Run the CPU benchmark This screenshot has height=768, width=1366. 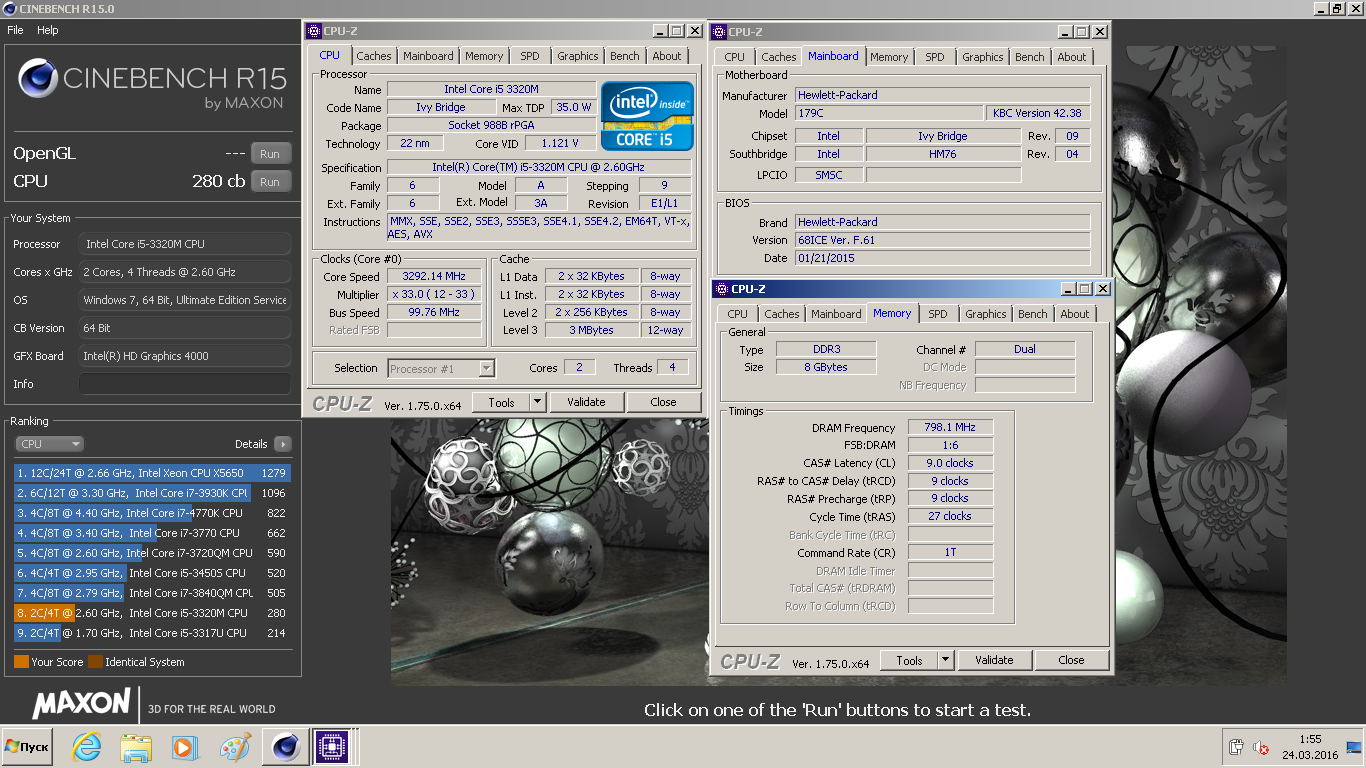pos(270,182)
